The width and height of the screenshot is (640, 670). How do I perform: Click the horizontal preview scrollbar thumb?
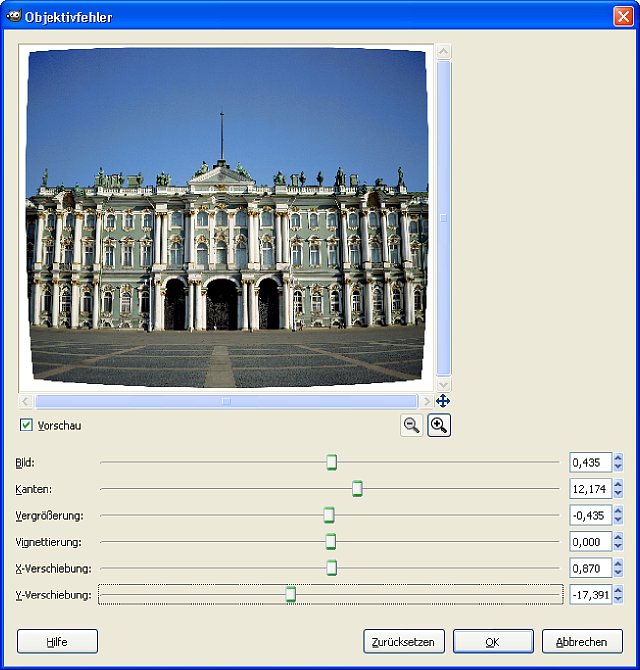(x=226, y=401)
